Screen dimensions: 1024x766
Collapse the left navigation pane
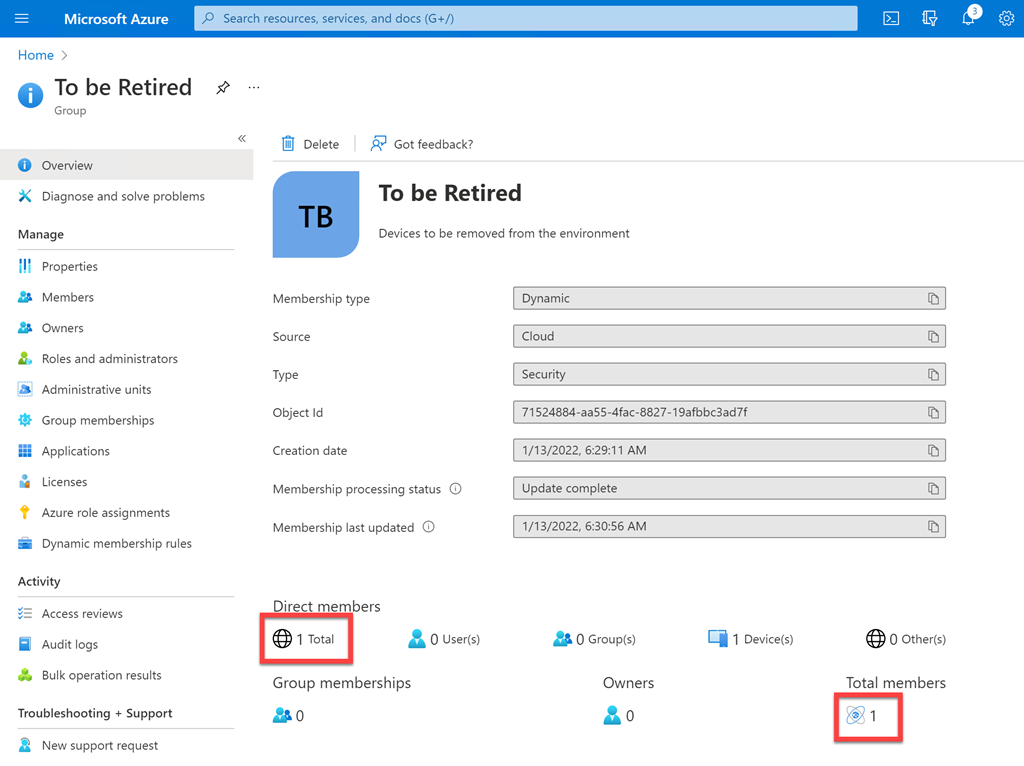(x=242, y=139)
